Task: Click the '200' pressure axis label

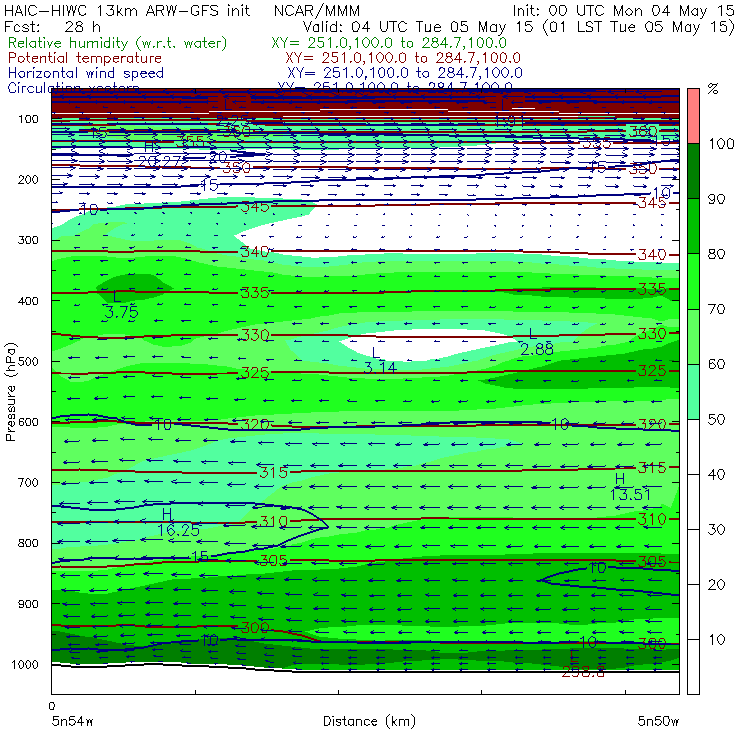Action: (28, 179)
